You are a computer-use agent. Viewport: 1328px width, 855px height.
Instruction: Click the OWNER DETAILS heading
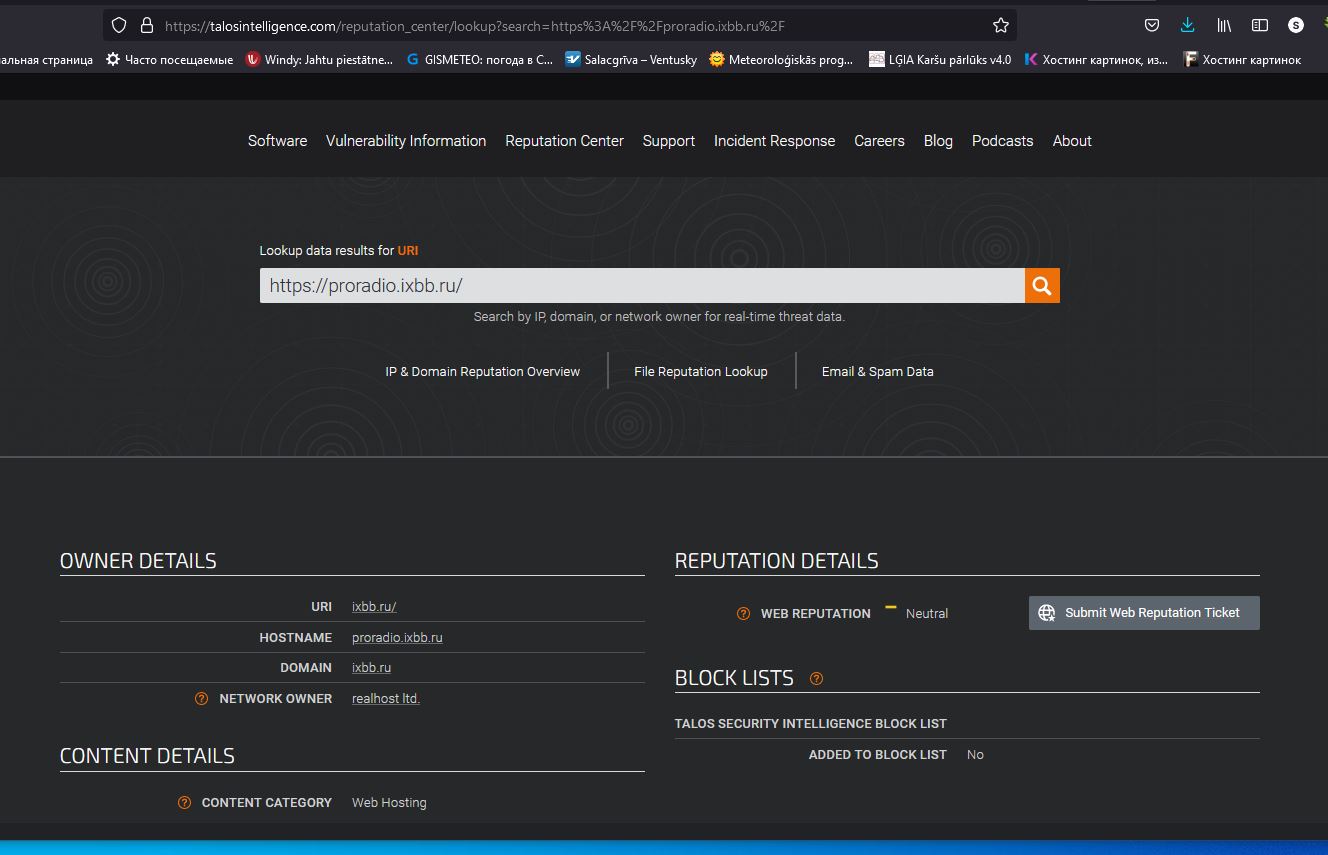tap(138, 561)
